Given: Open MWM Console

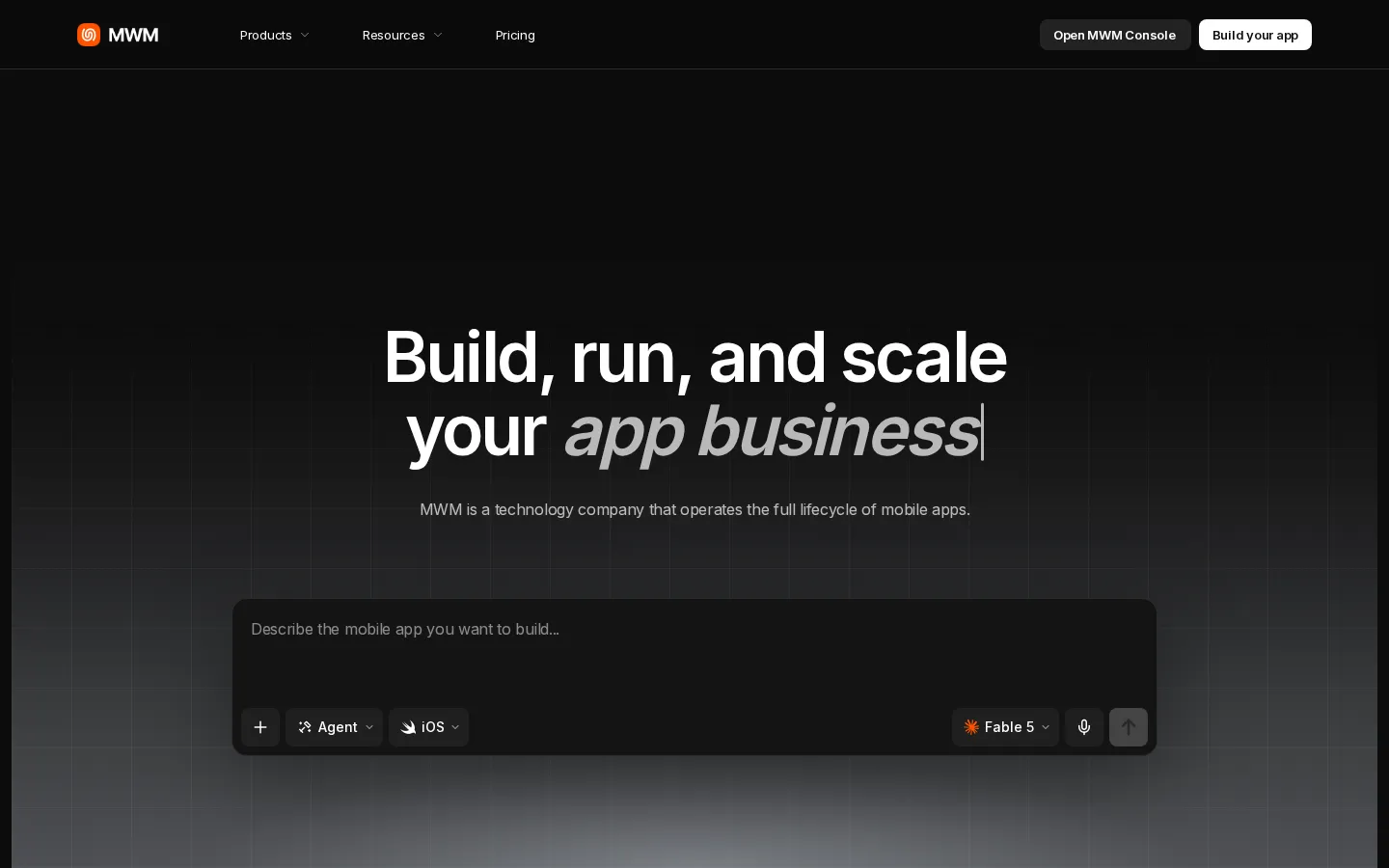Looking at the screenshot, I should [1115, 35].
